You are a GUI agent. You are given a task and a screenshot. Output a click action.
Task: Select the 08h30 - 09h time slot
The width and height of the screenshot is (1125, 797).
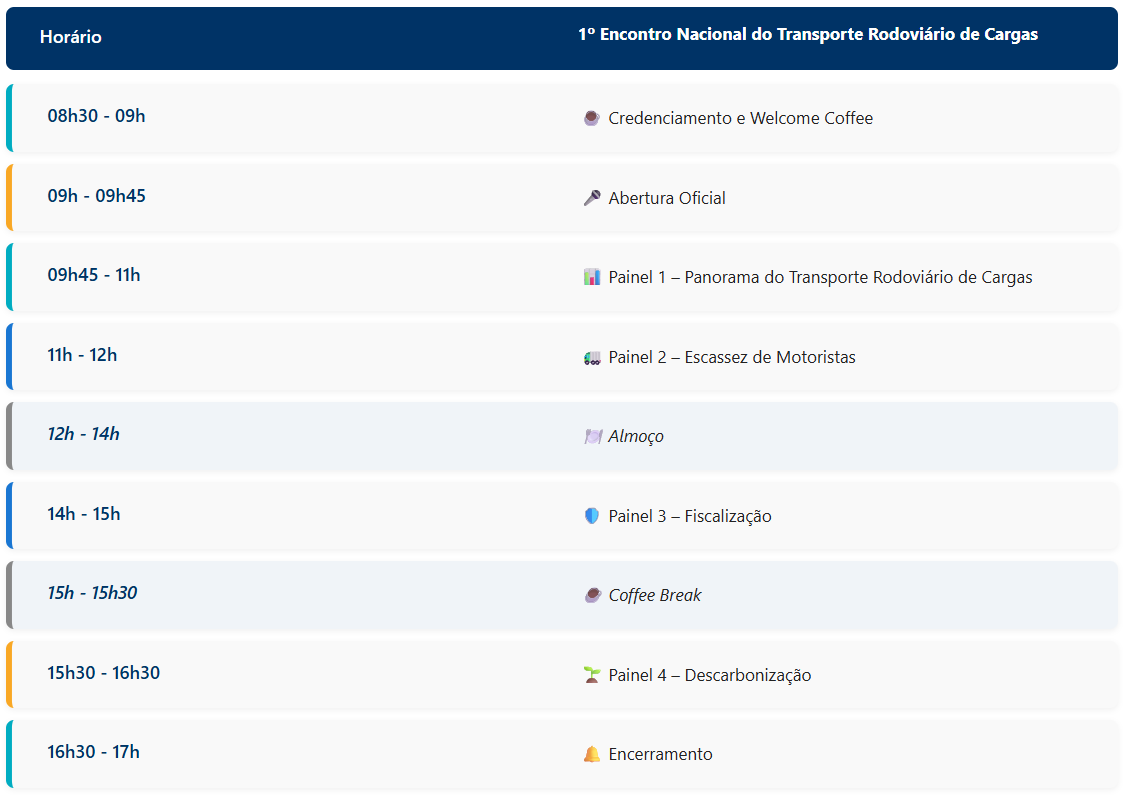[96, 115]
